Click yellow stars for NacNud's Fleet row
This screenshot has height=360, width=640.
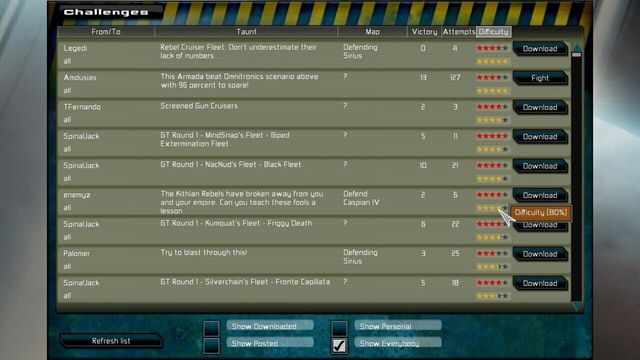tap(492, 179)
